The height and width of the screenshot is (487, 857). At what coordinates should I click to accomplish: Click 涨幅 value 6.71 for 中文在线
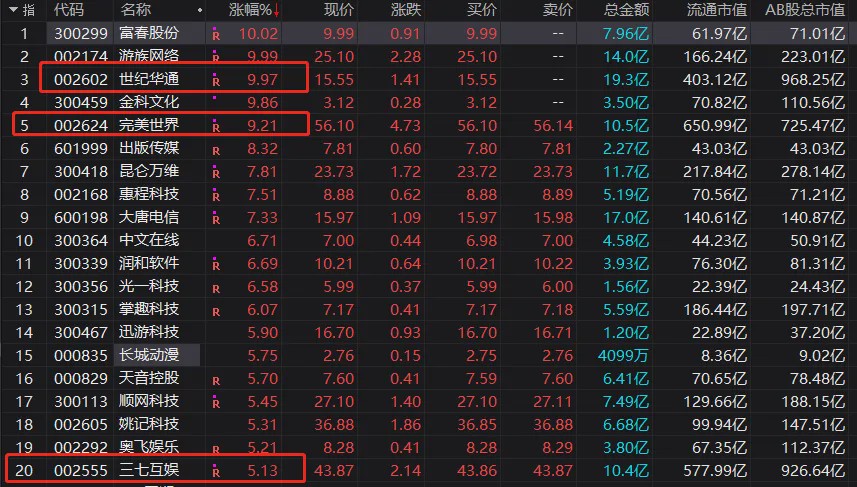point(262,240)
